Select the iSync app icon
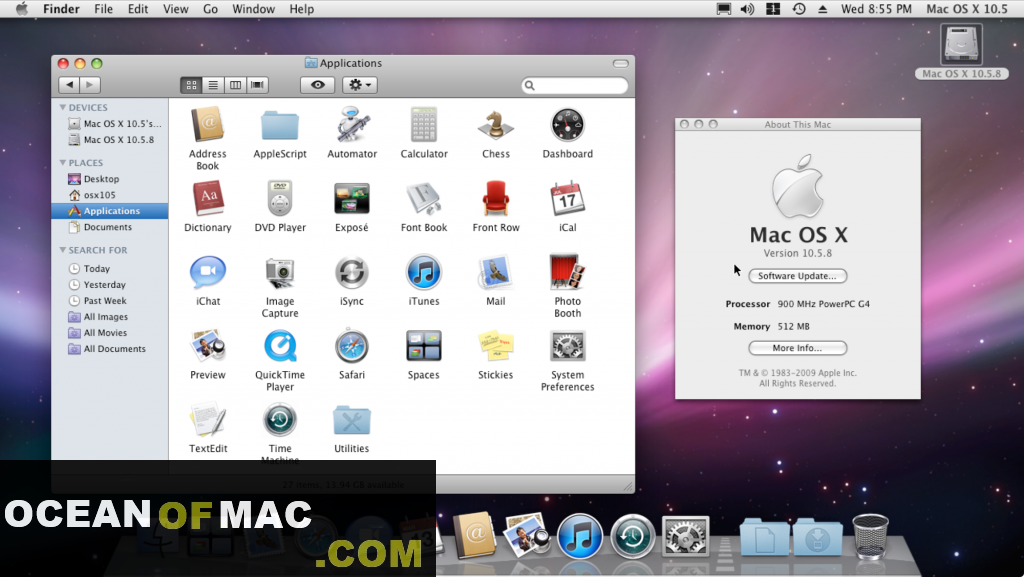1024x577 pixels. click(352, 272)
